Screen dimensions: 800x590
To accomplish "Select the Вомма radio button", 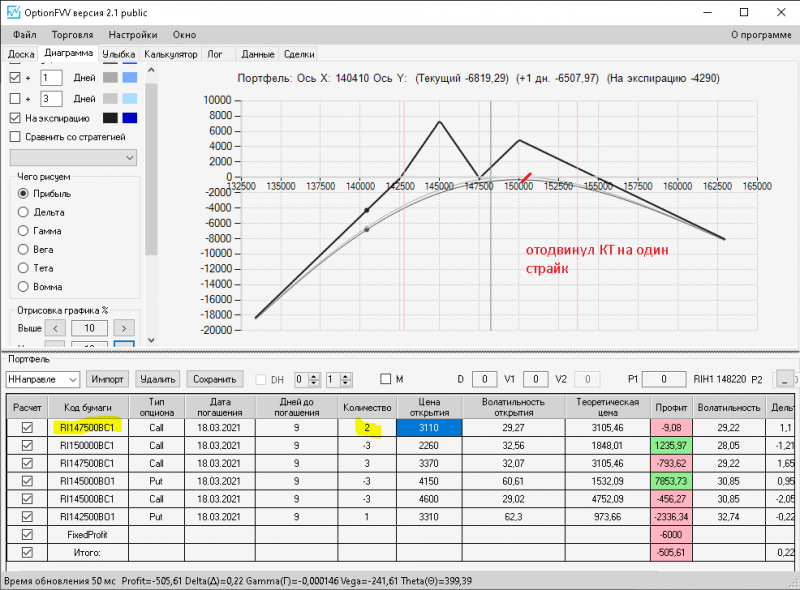I will tap(23, 286).
